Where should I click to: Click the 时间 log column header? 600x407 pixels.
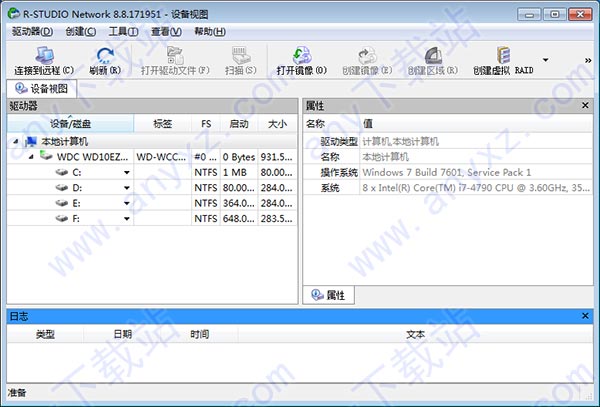(x=199, y=334)
